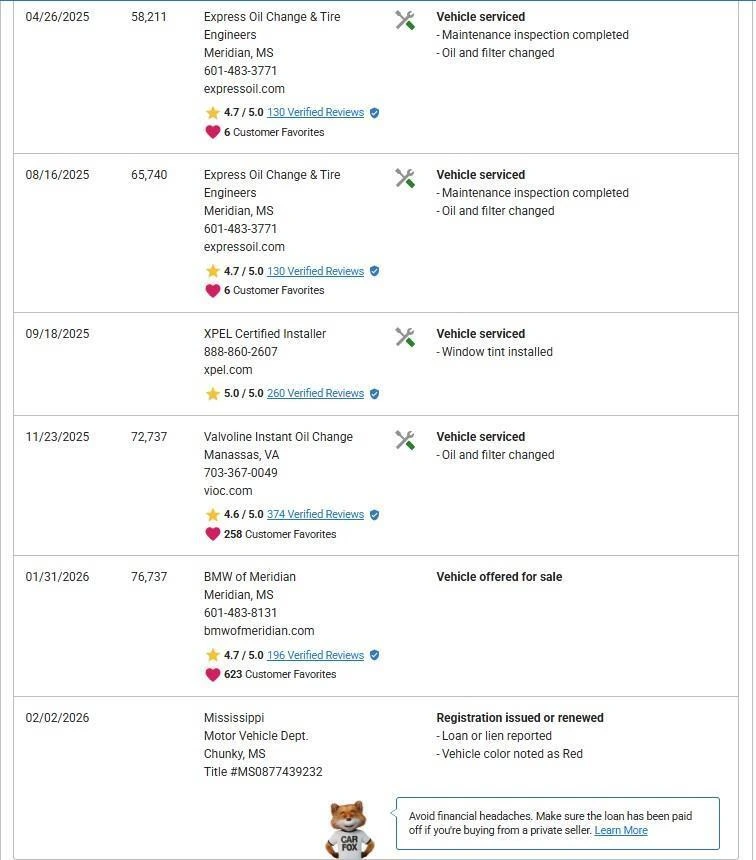Click the wrench icon for the 08/16/2025 service
Viewport: 756px width, 860px height.
pyautogui.click(x=405, y=178)
